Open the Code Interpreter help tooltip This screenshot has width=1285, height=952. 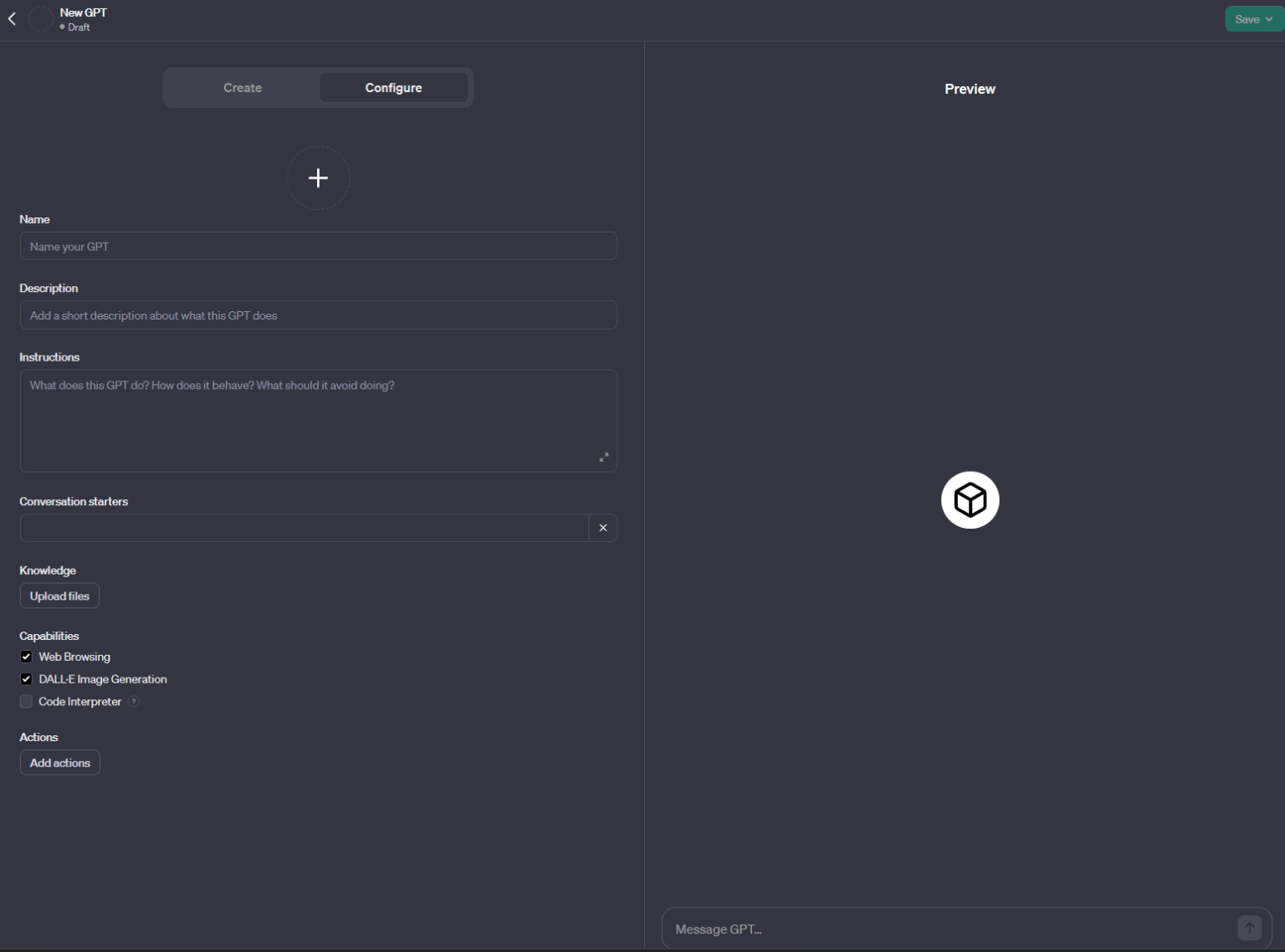(x=134, y=701)
